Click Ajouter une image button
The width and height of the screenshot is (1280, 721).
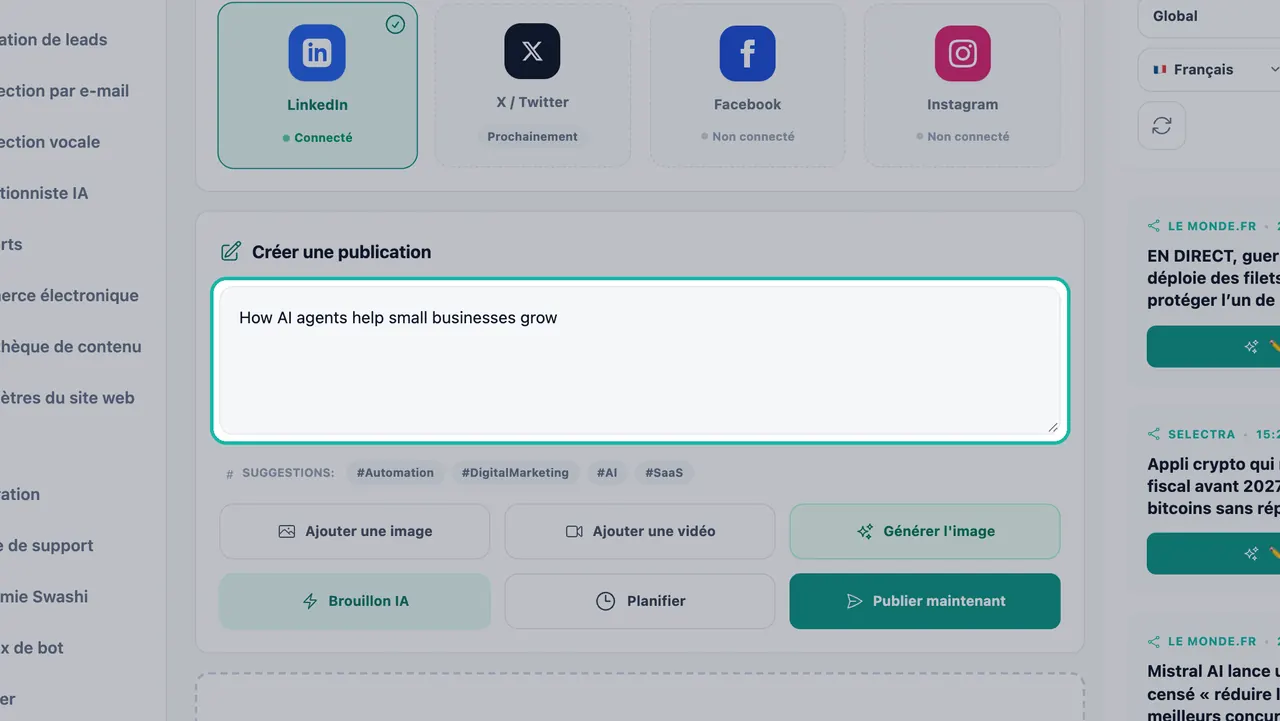355,531
